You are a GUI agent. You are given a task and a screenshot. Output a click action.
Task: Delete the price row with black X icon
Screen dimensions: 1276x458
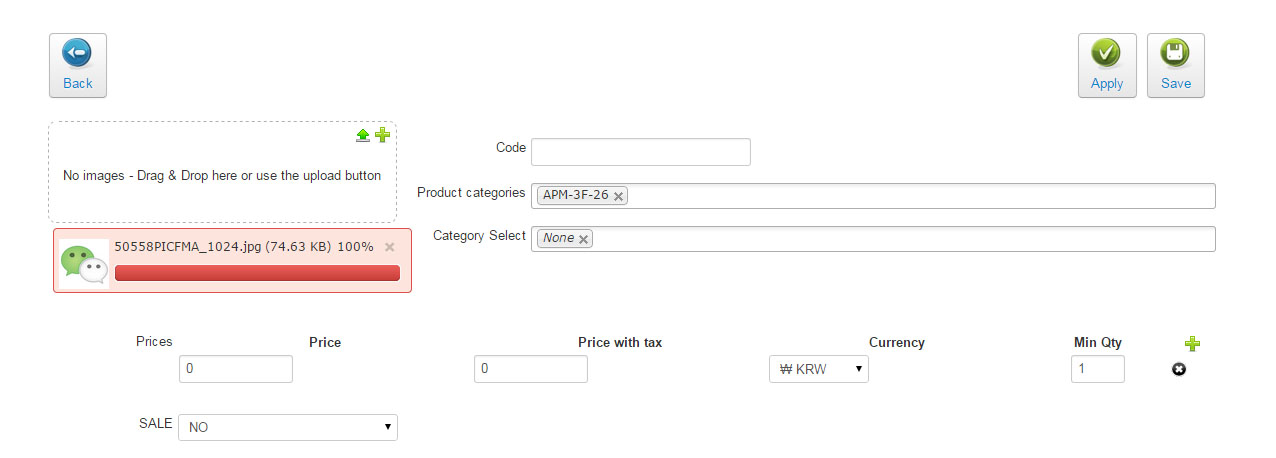[1179, 370]
